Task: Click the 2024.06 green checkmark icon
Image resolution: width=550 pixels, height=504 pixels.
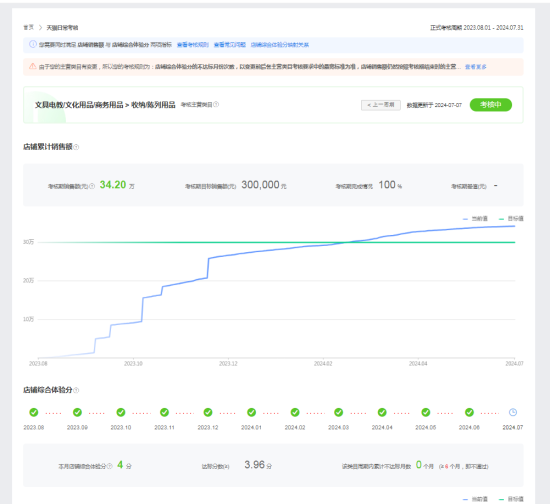Action: pos(469,412)
